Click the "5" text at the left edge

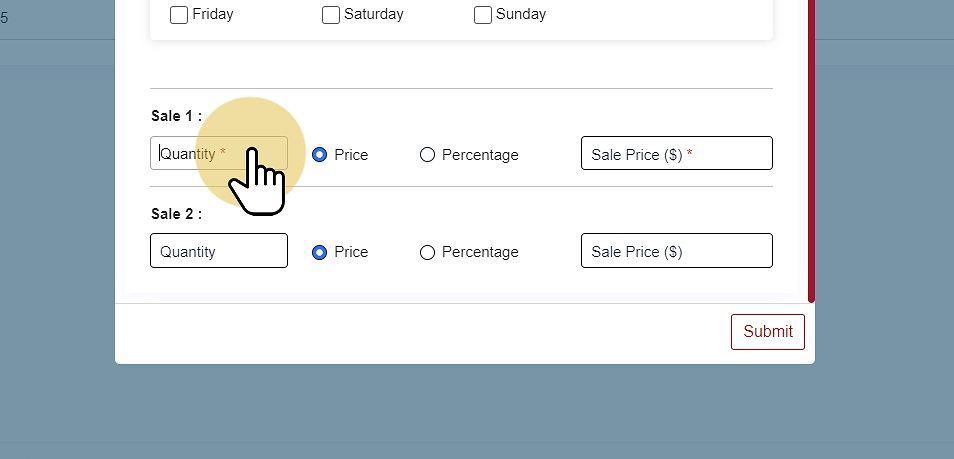click(4, 18)
